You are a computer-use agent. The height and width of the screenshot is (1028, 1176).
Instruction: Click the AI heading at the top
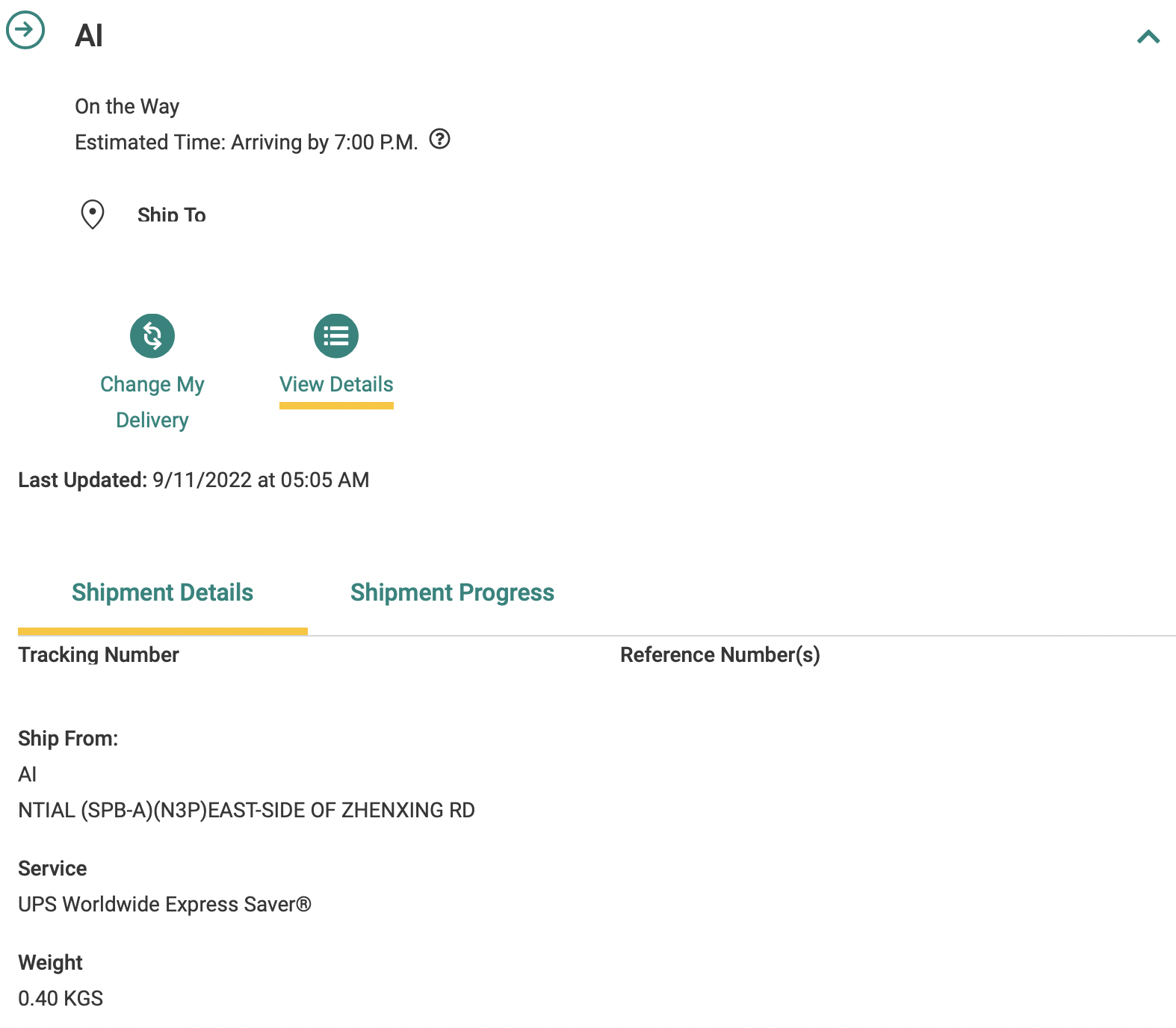click(89, 35)
